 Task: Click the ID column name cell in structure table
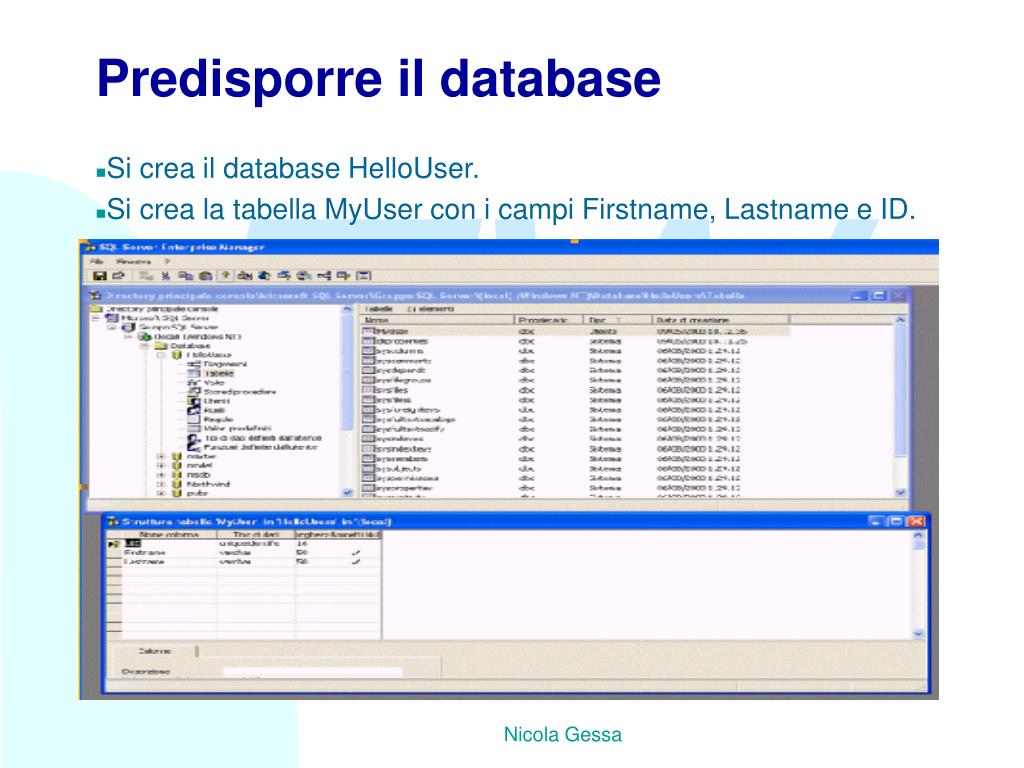170,543
